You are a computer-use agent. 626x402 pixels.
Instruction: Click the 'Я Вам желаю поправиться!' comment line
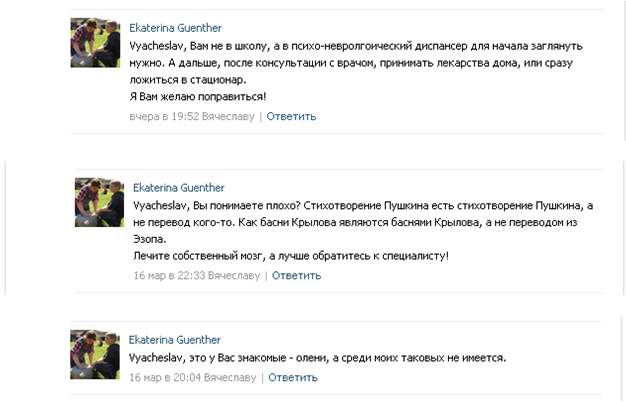coord(198,97)
